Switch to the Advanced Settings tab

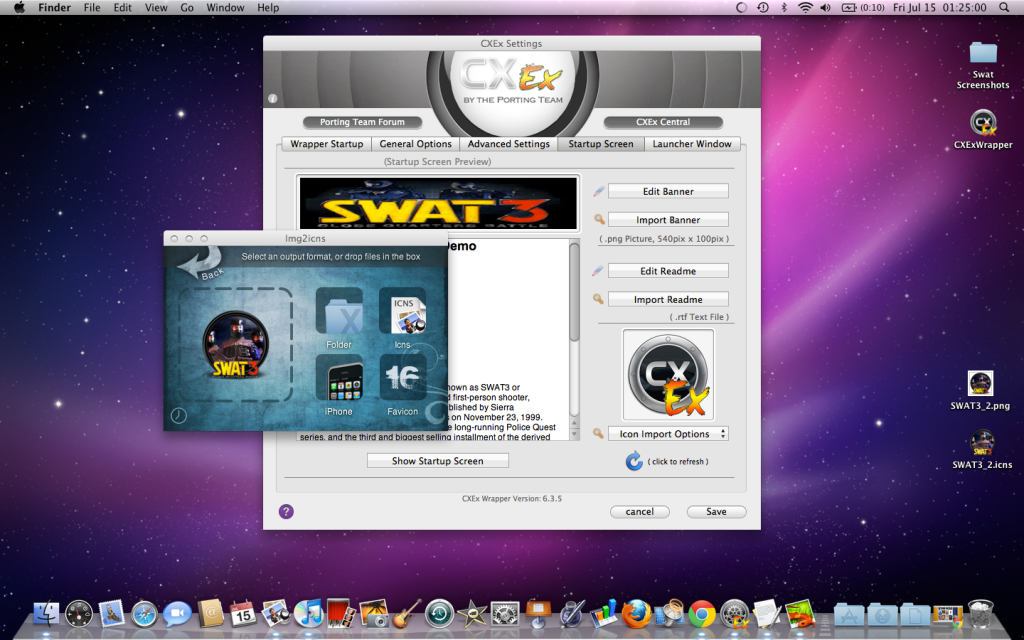(x=509, y=144)
